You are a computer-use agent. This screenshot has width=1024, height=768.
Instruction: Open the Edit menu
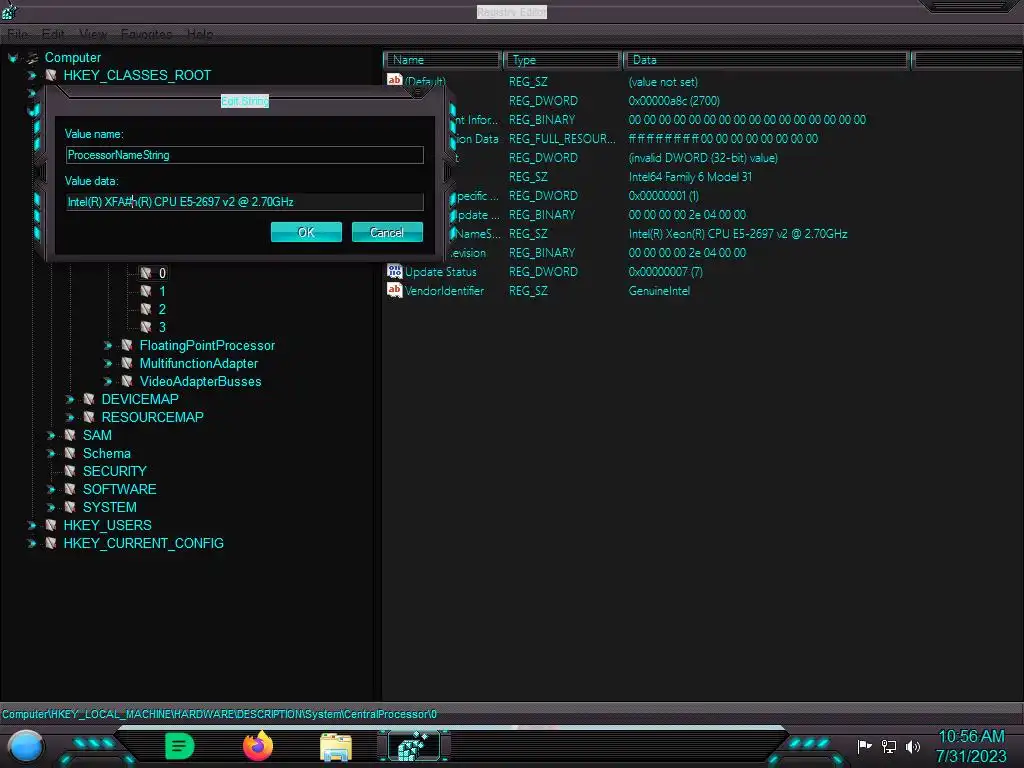point(53,34)
